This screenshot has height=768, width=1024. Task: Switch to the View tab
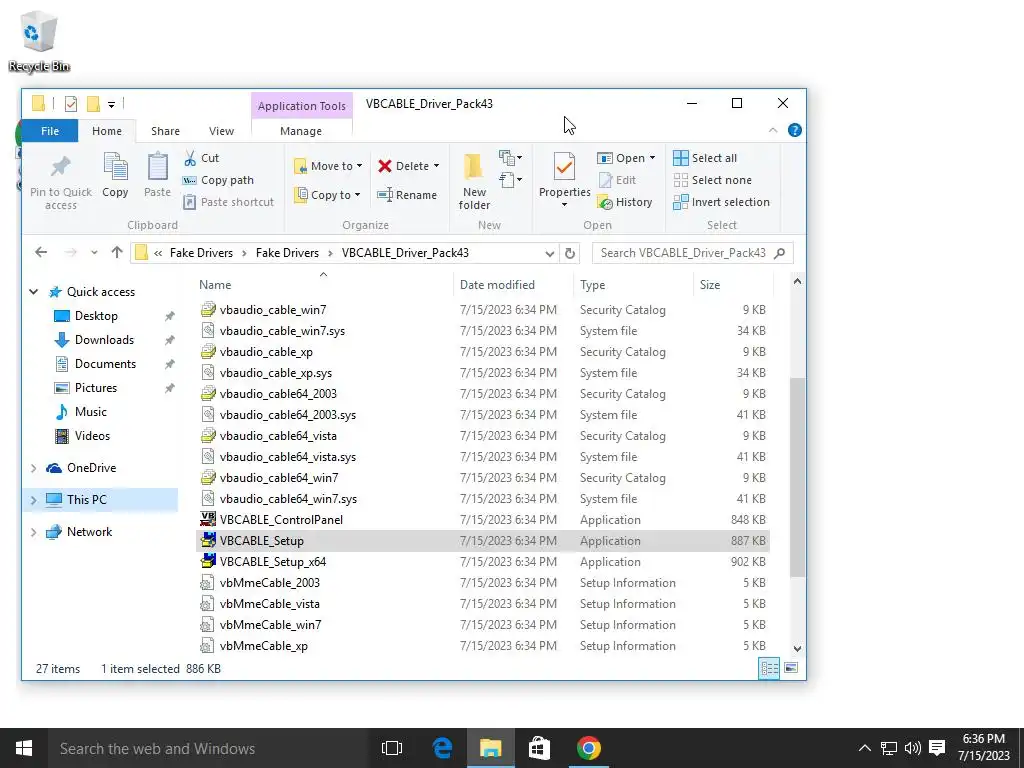coord(221,131)
